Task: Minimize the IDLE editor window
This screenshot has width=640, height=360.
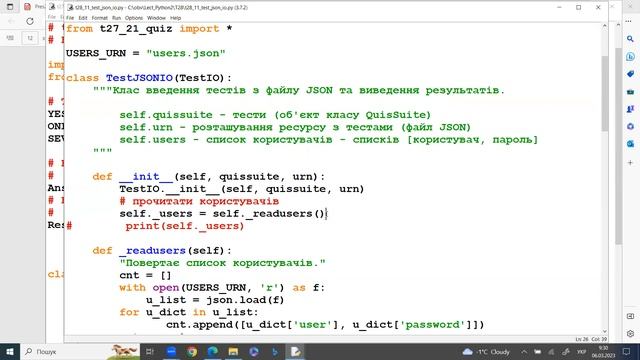Action: (x=560, y=7)
